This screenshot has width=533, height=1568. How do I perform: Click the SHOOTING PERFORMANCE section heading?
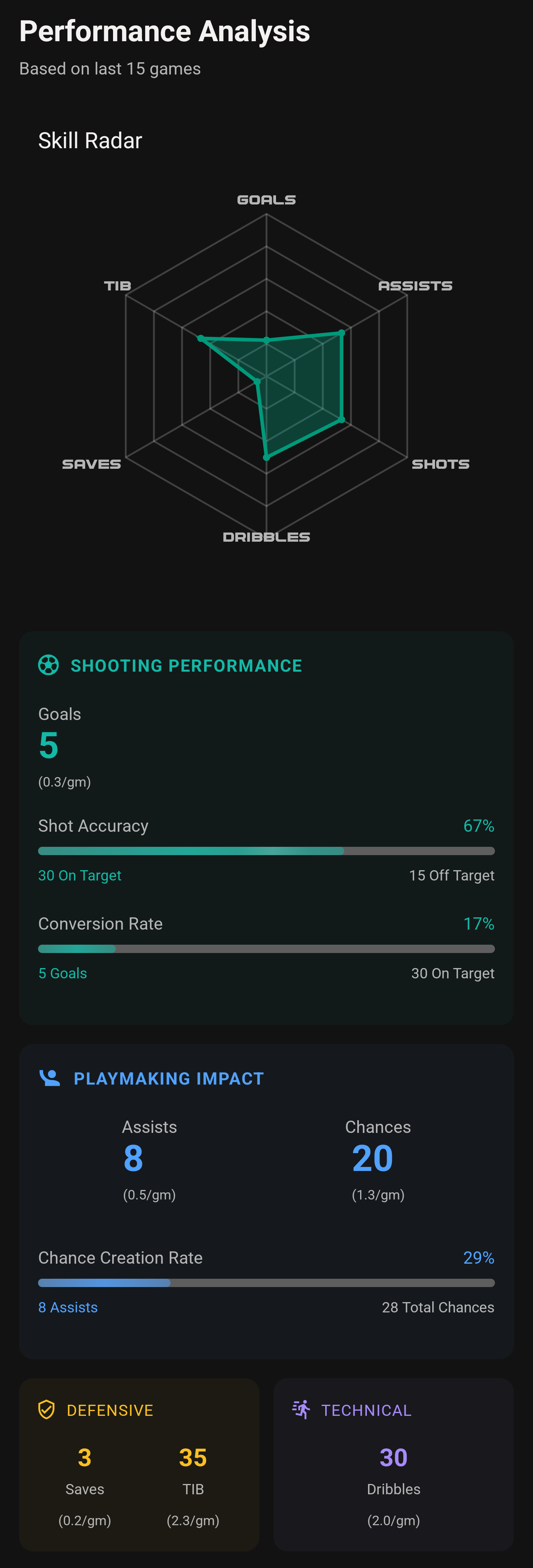[x=186, y=665]
